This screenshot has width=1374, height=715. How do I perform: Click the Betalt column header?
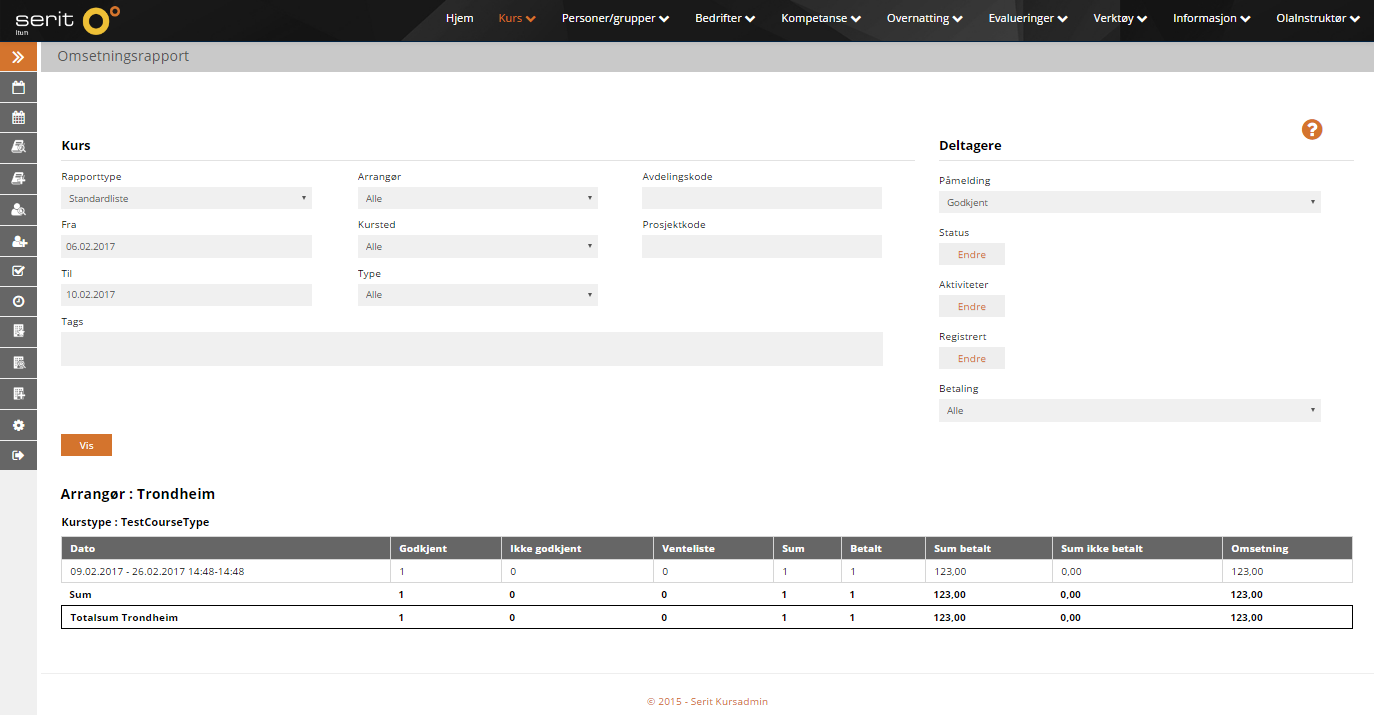(884, 548)
